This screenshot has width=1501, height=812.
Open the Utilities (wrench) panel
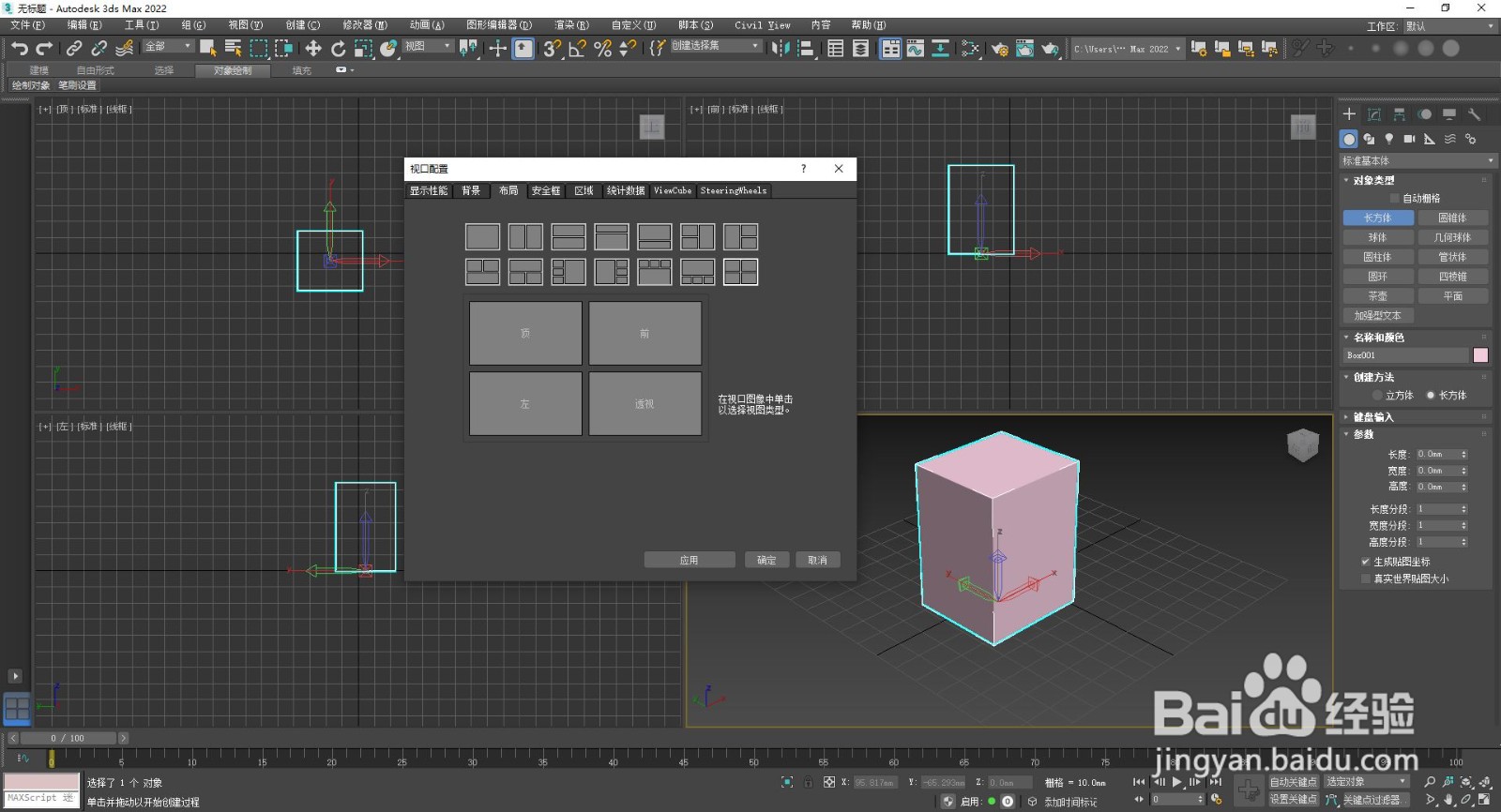point(1475,114)
